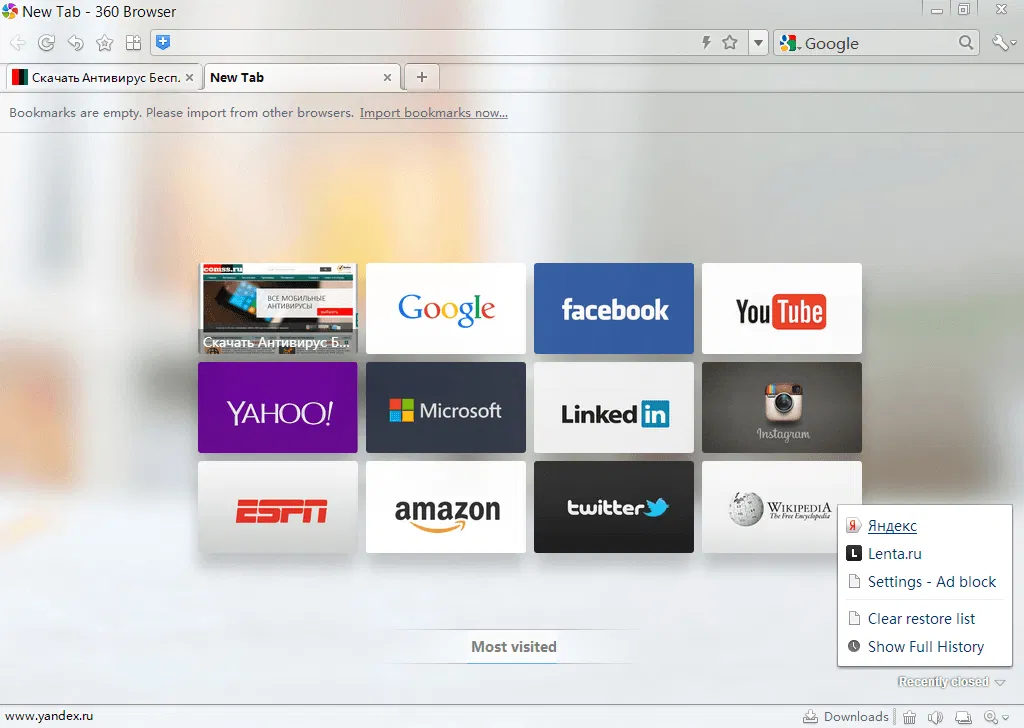Click the magnifier search icon

click(x=966, y=43)
